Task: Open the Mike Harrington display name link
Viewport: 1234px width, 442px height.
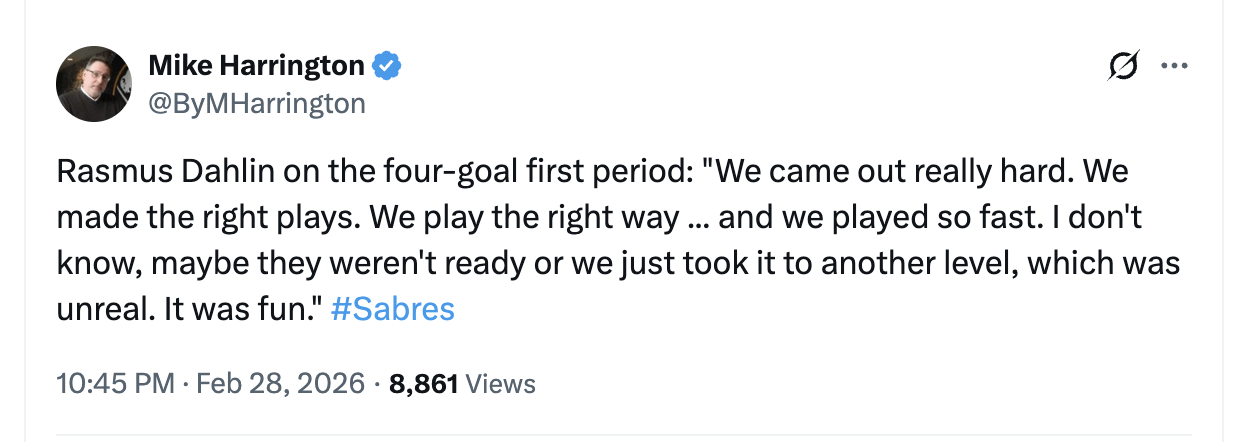Action: (x=256, y=66)
